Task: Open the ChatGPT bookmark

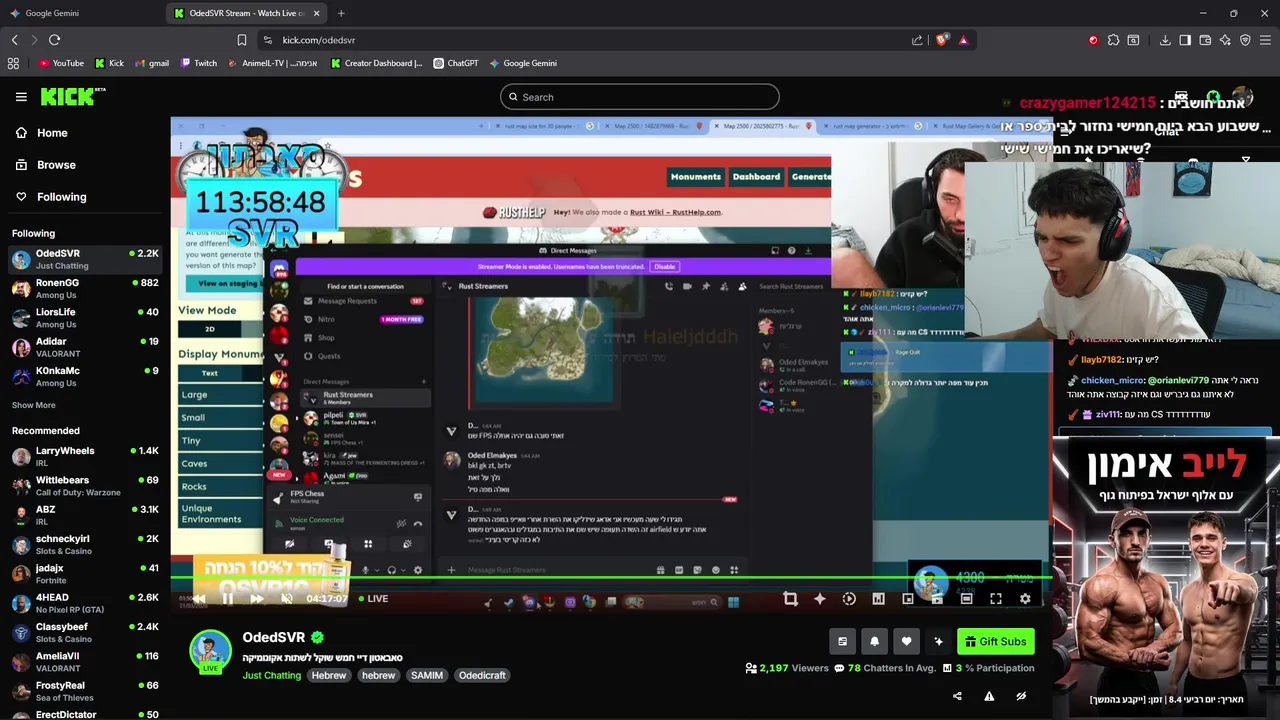Action: [x=455, y=63]
